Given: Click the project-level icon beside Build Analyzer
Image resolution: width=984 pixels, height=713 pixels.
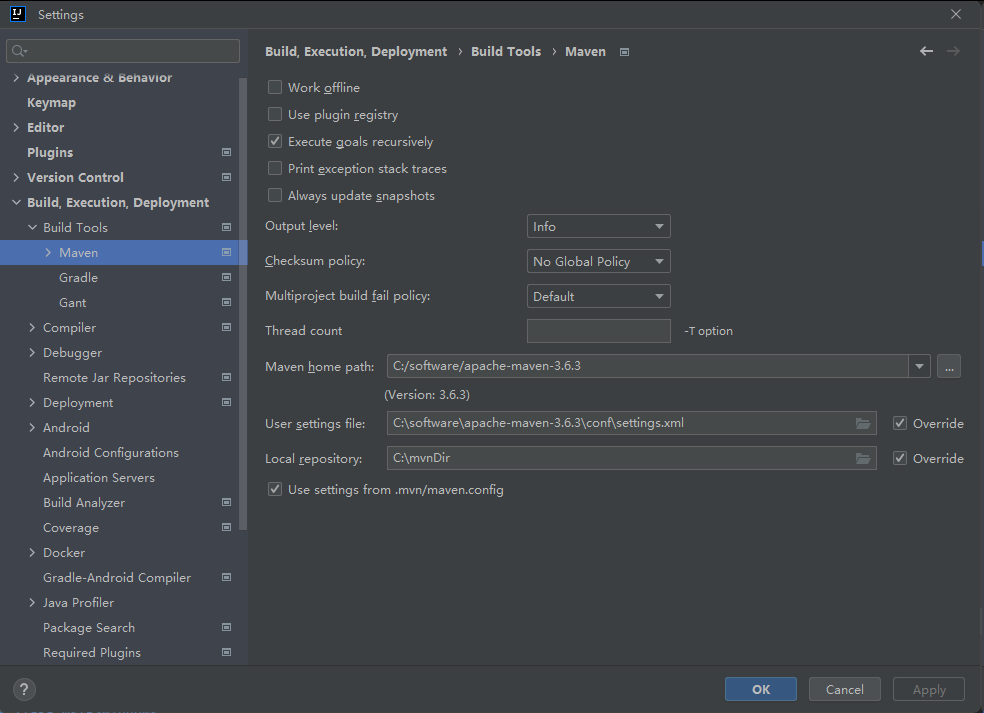Looking at the screenshot, I should 227,502.
